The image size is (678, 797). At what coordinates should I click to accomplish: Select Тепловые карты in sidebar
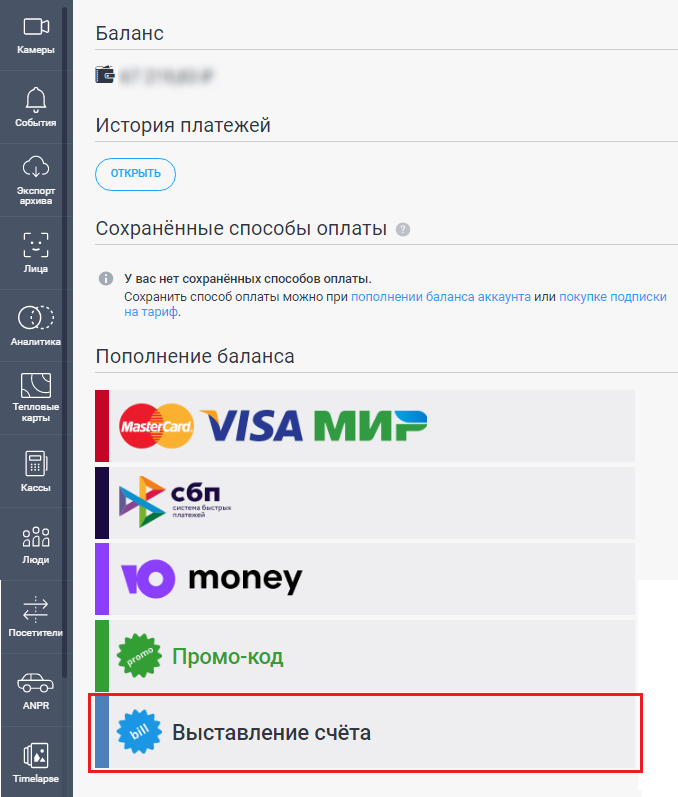[36, 398]
